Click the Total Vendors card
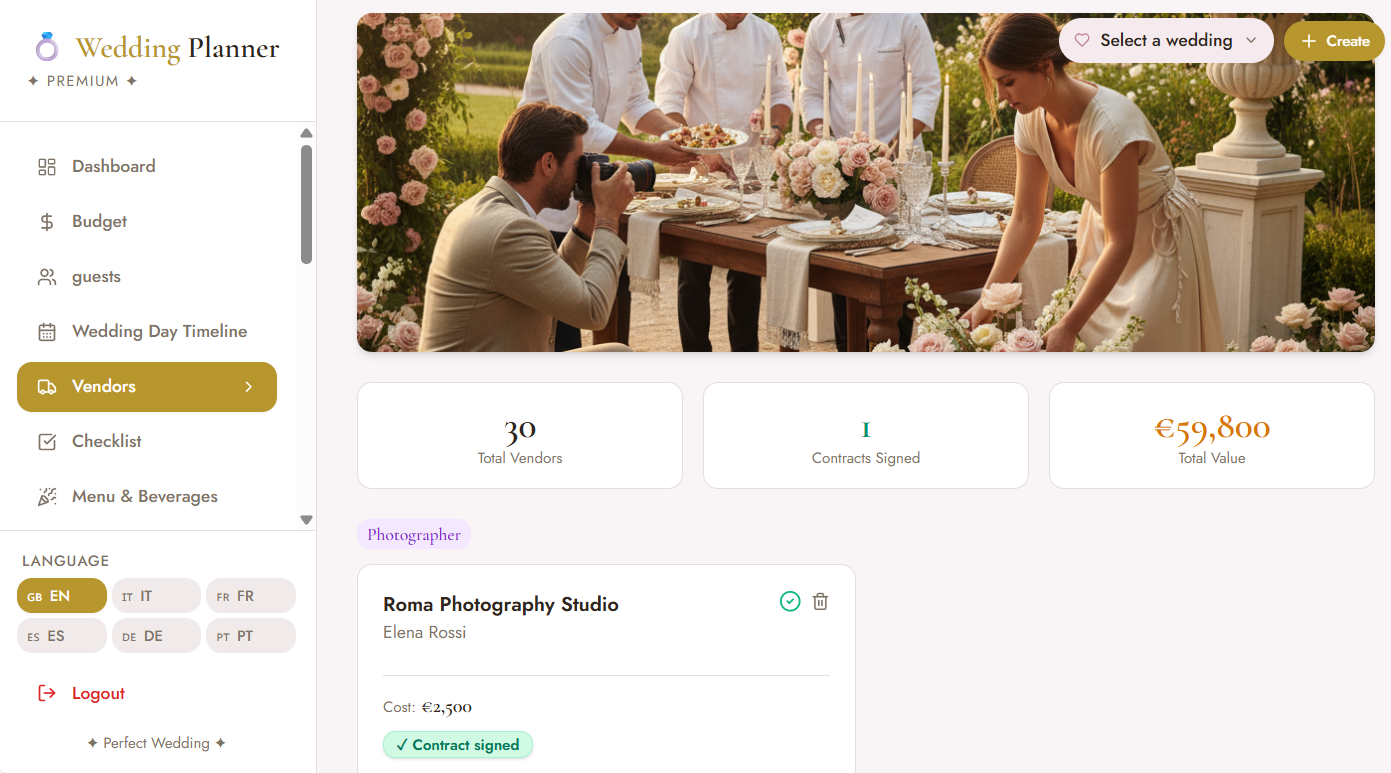The image size is (1391, 773). pos(520,436)
